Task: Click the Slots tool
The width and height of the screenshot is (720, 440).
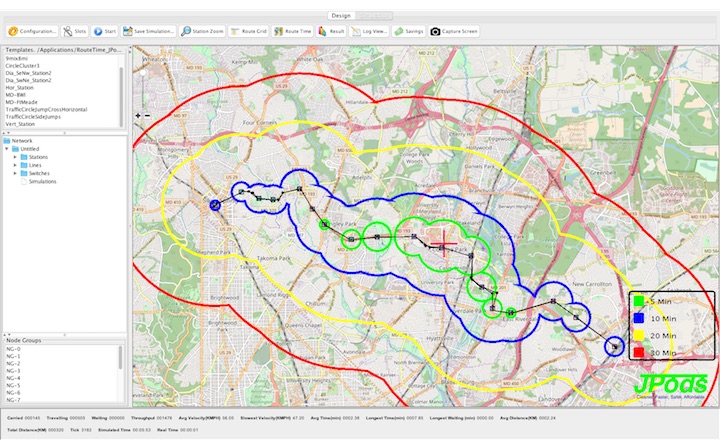Action: pos(74,31)
